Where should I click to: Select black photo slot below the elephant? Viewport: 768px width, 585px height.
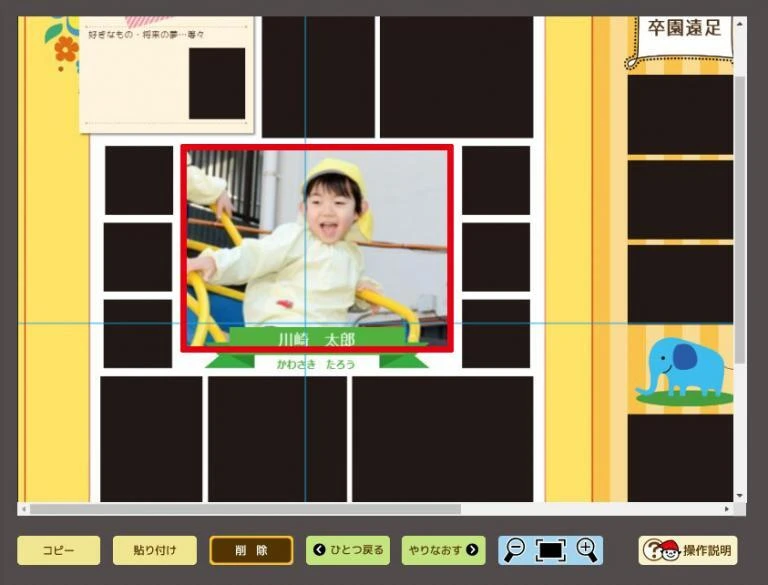click(680, 458)
